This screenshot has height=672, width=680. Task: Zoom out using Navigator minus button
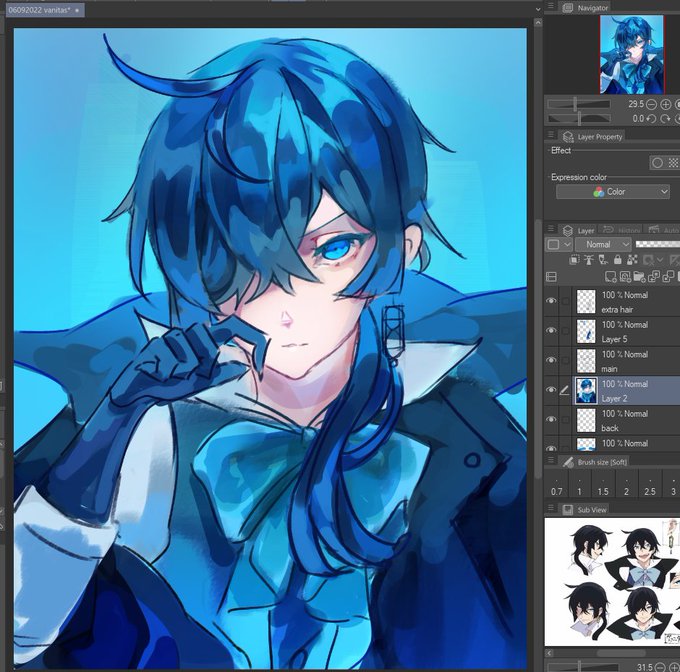(x=651, y=104)
